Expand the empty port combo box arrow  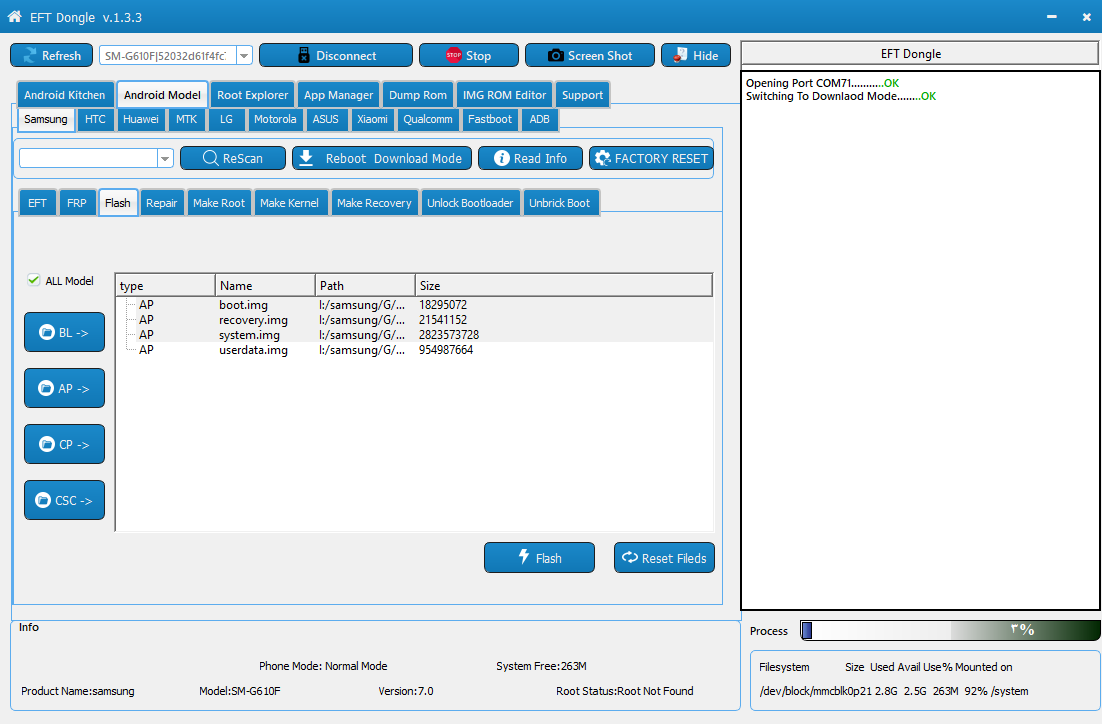click(x=164, y=158)
